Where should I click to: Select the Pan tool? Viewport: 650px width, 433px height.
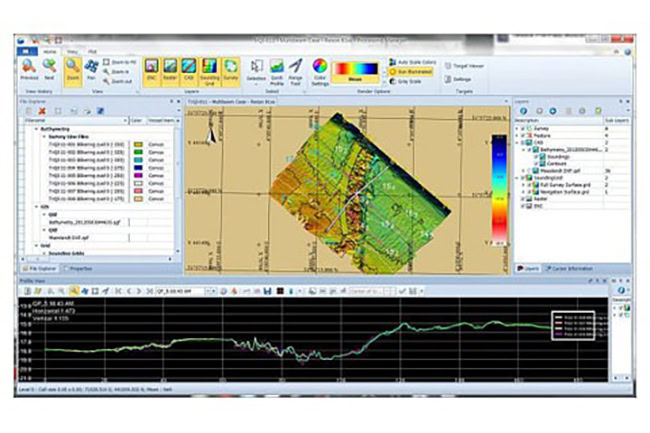click(x=91, y=69)
